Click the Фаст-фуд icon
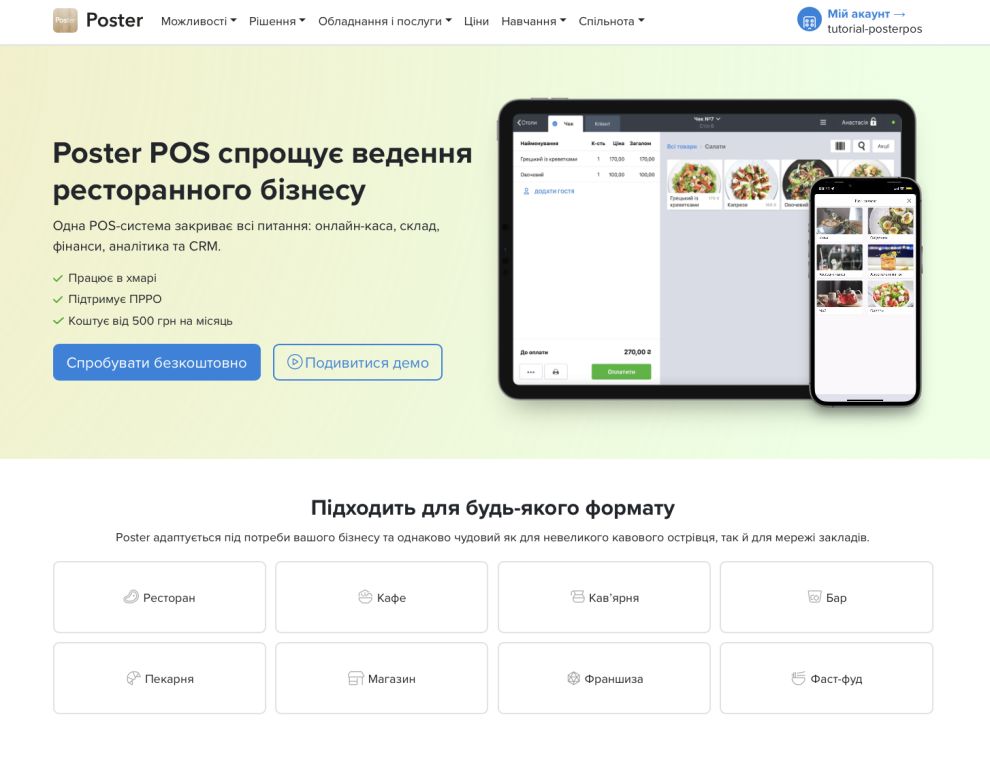This screenshot has width=990, height=768. tap(799, 678)
